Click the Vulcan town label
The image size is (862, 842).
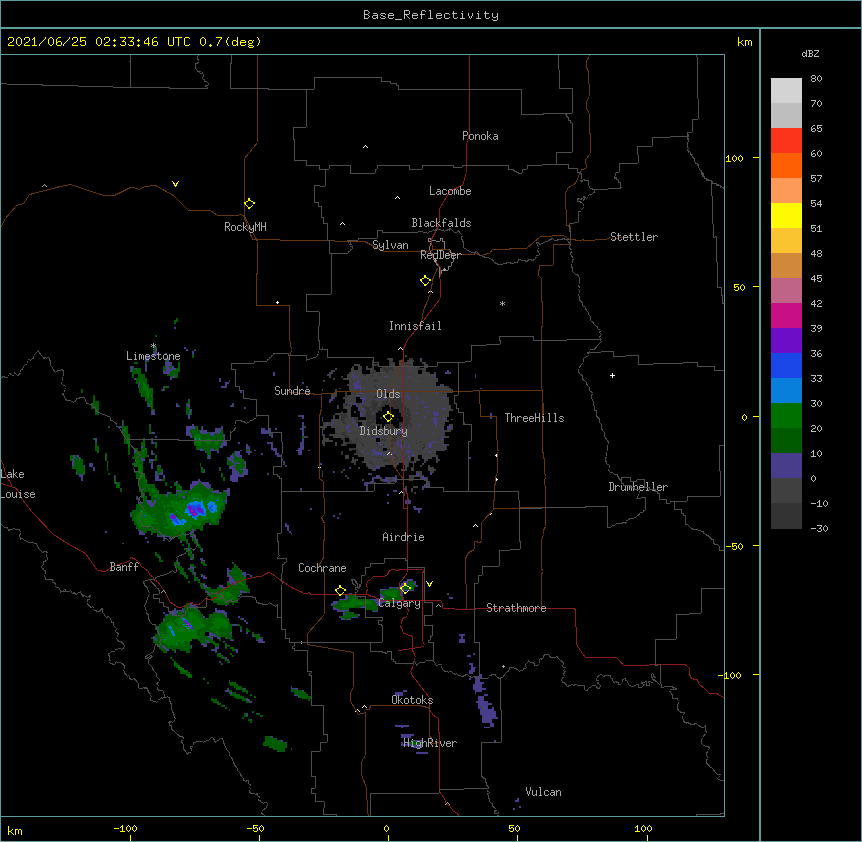click(543, 792)
